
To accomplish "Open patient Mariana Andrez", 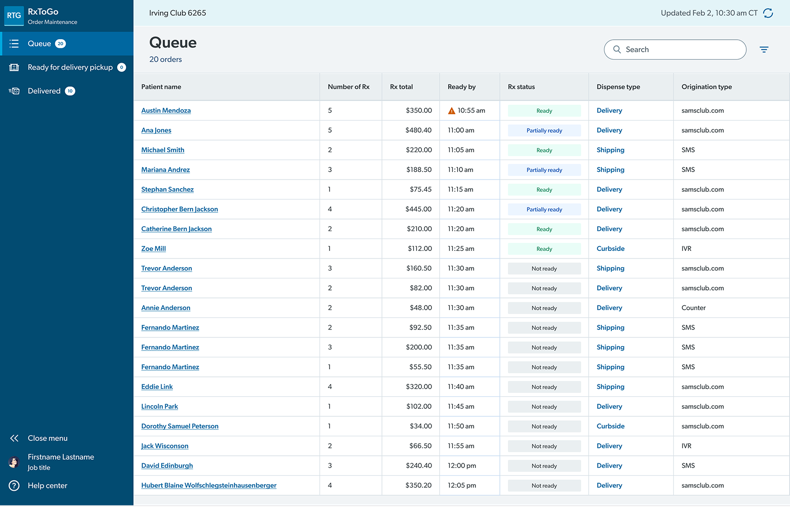I will click(165, 170).
